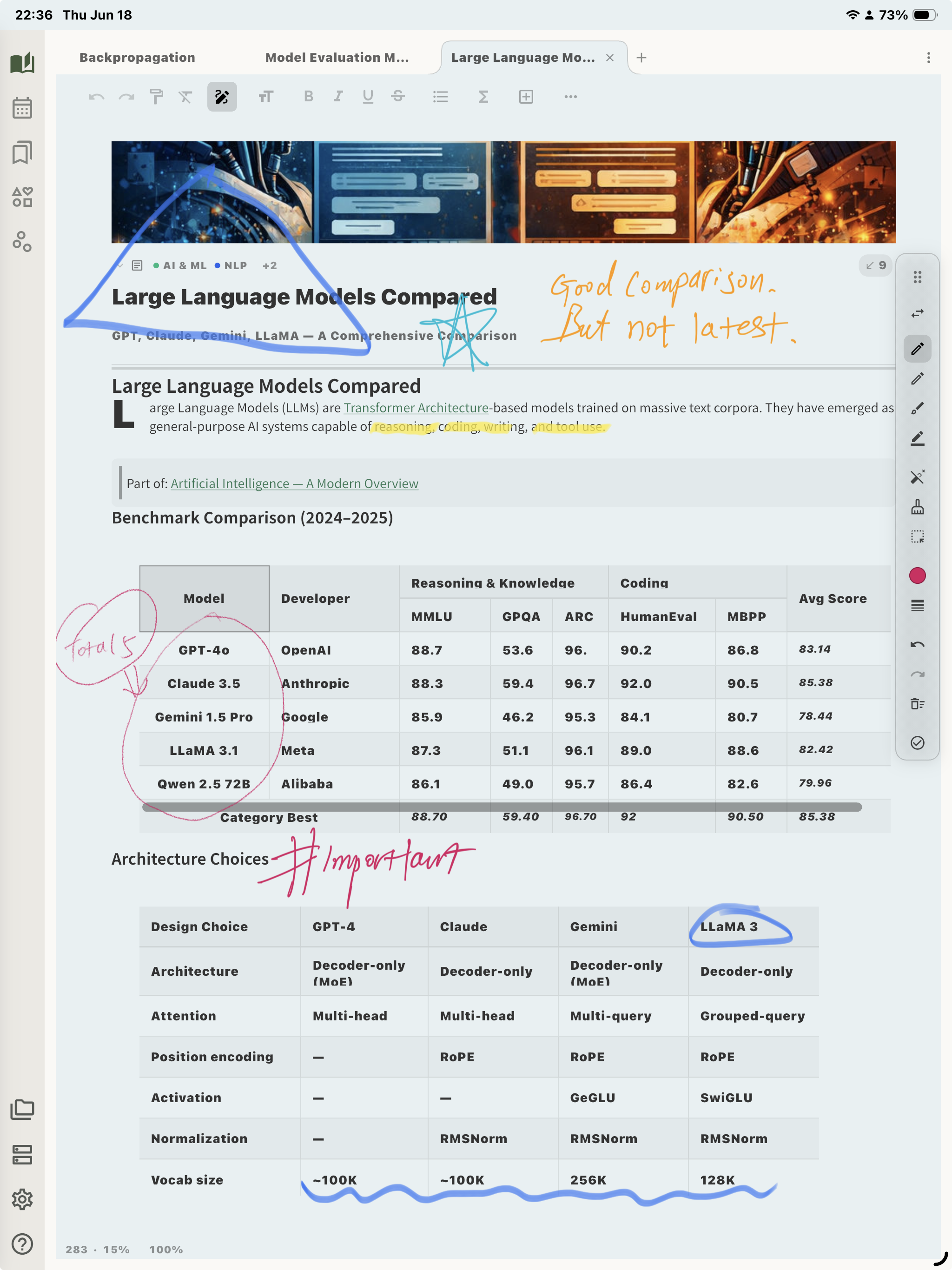Viewport: 952px width, 1270px height.
Task: Add a new tab with plus
Action: (x=641, y=58)
